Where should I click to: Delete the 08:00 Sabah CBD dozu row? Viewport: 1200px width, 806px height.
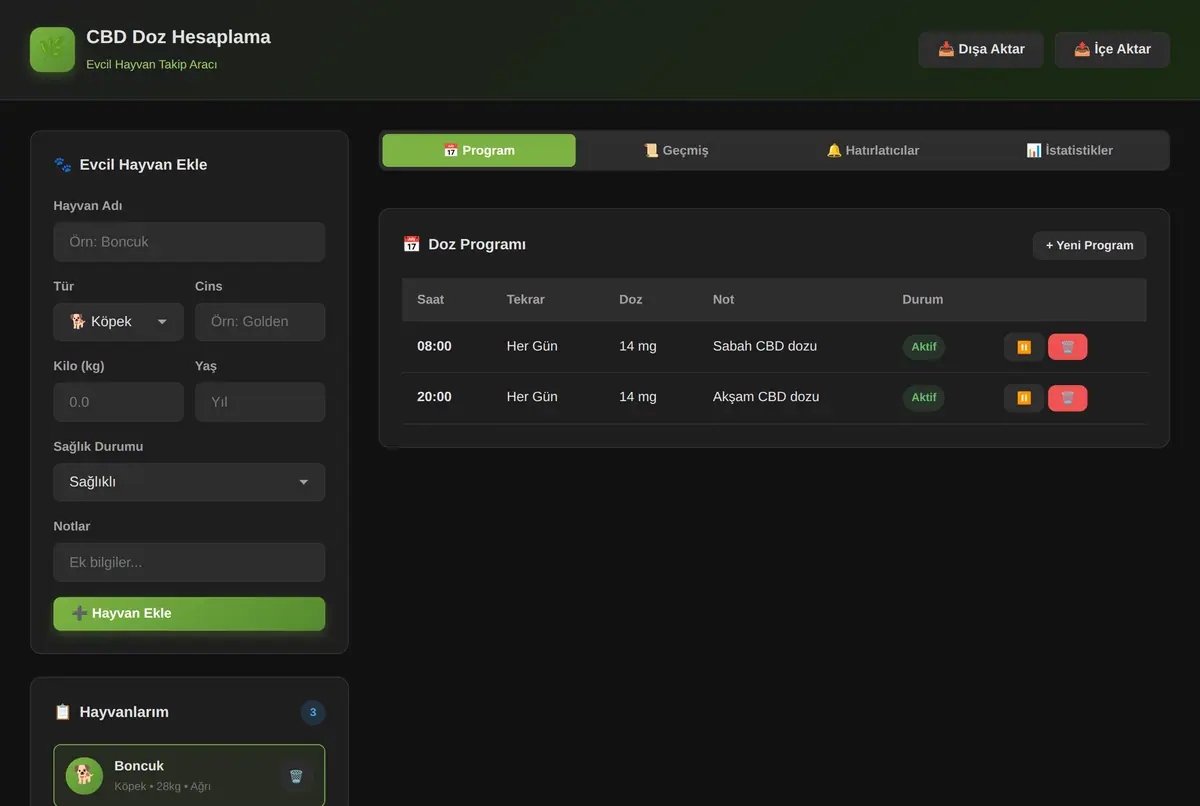click(1068, 347)
